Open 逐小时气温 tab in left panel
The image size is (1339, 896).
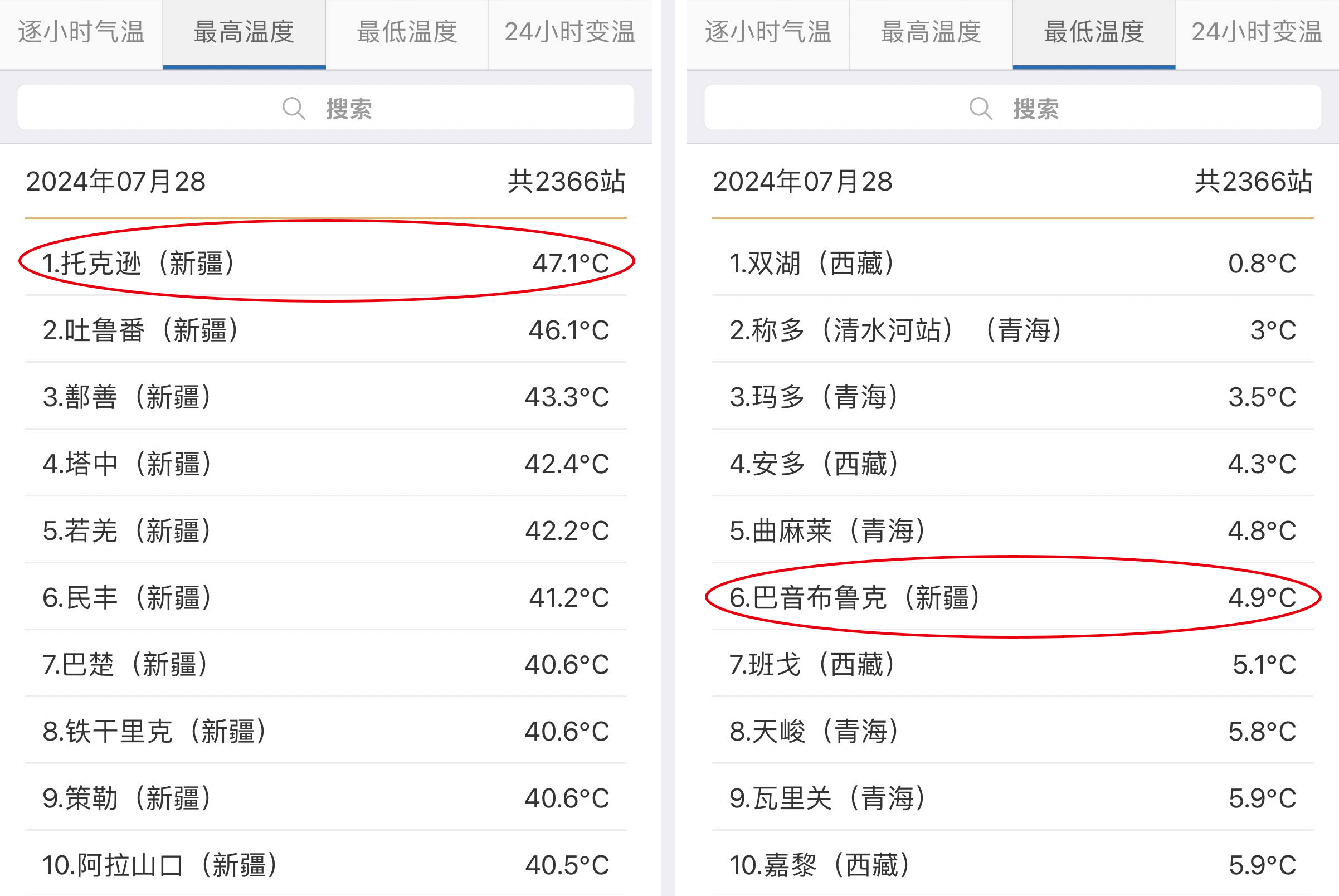pos(81,32)
